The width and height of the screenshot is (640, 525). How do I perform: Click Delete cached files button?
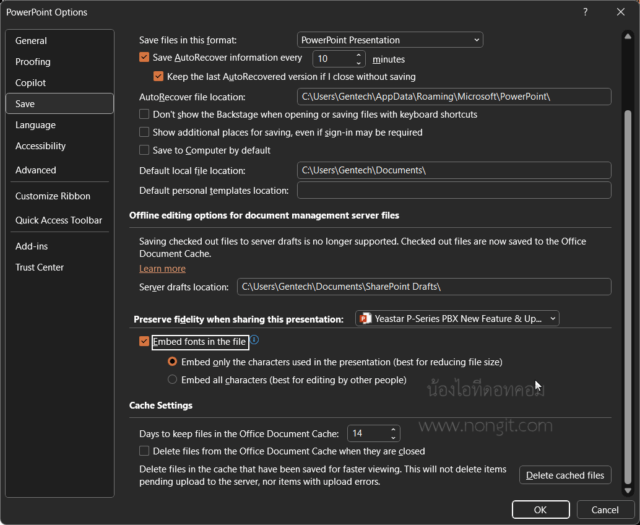565,475
